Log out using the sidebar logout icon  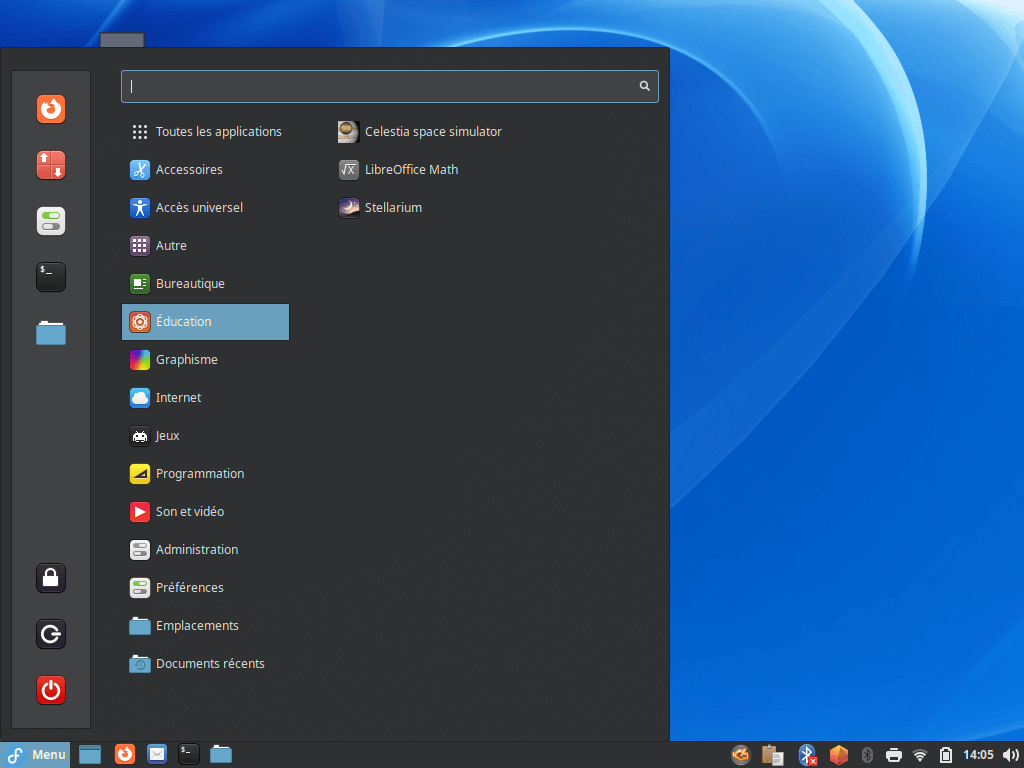51,634
